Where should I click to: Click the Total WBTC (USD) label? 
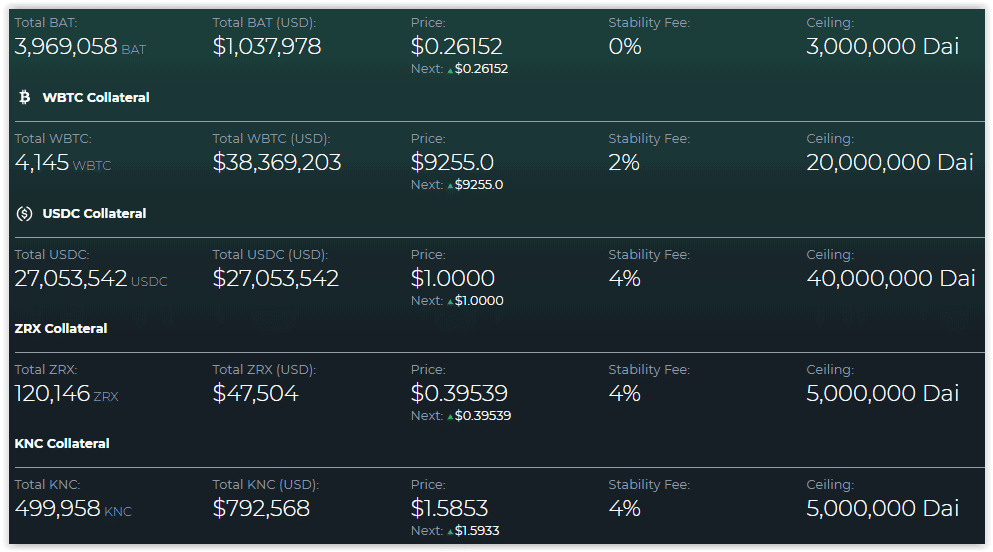point(271,139)
